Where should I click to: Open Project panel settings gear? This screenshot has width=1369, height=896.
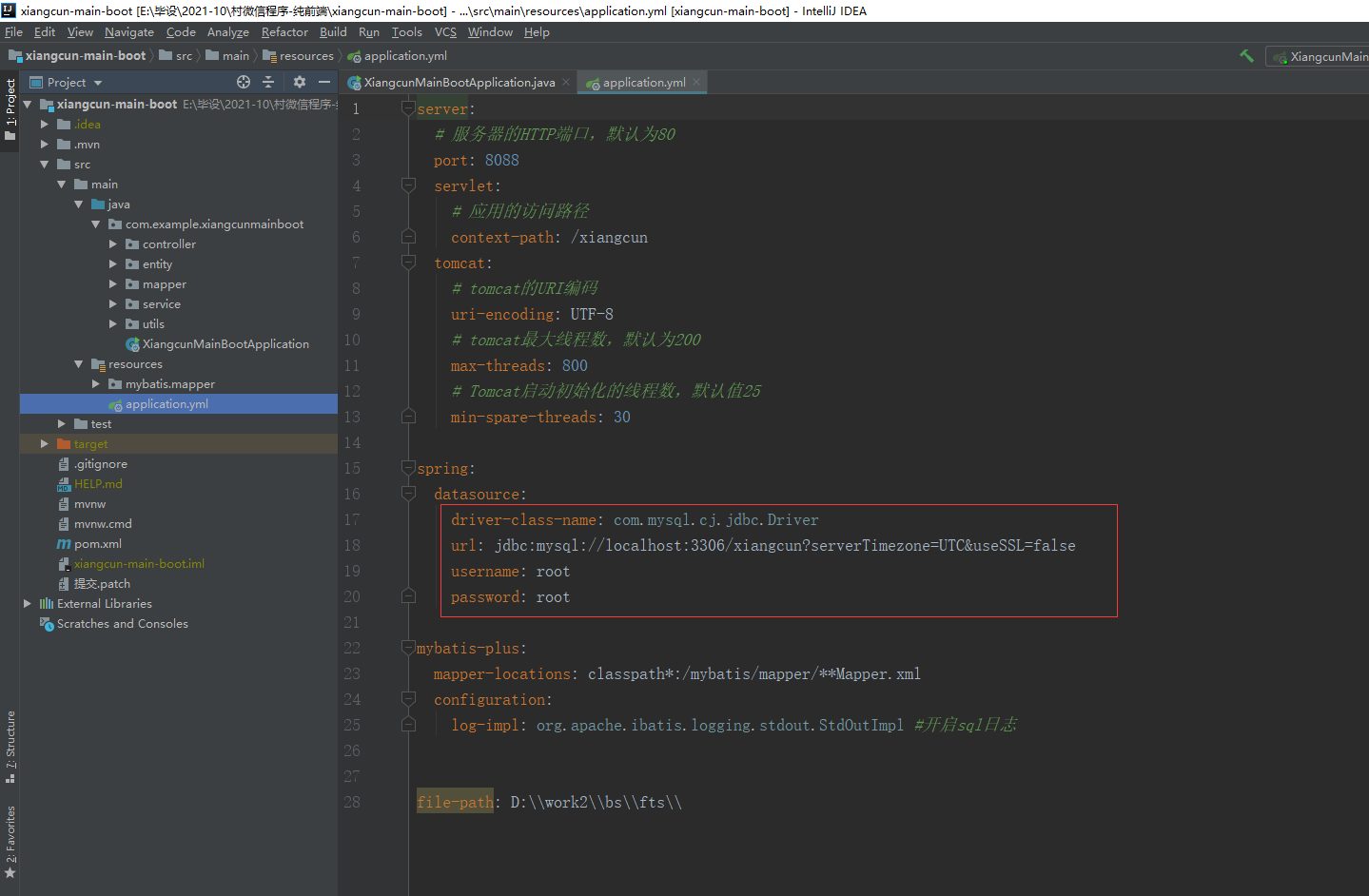(300, 82)
